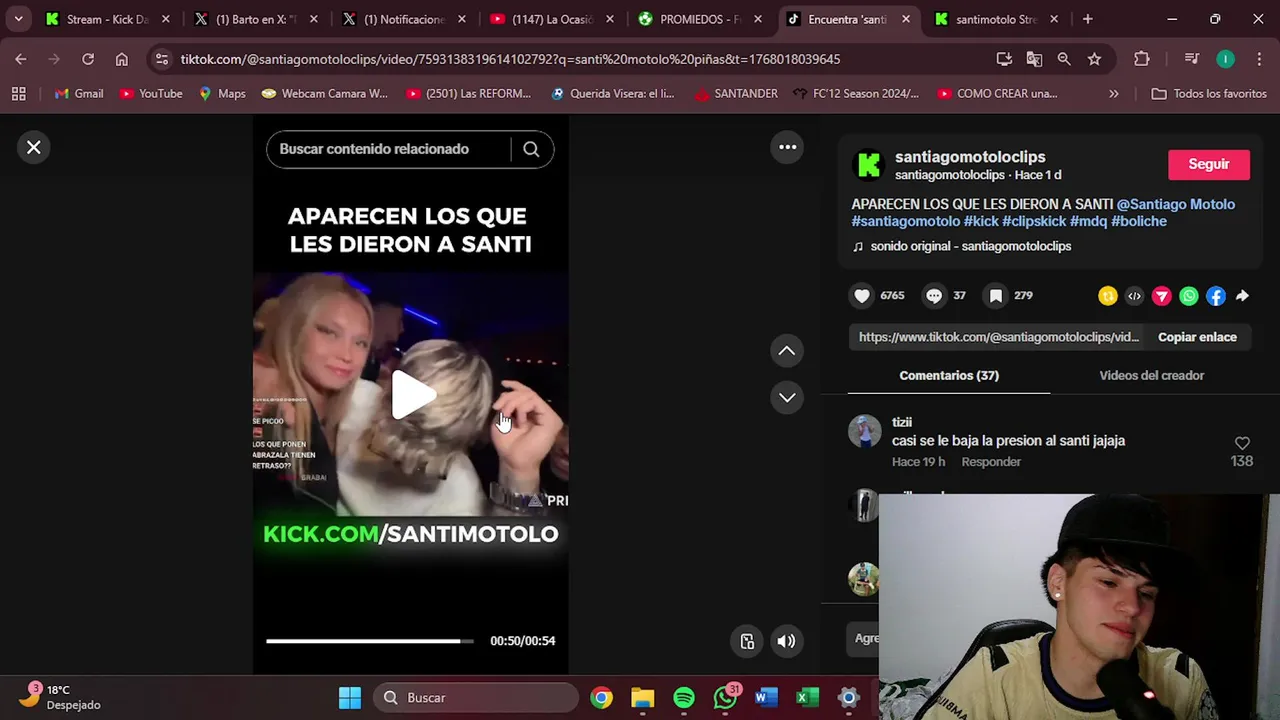The width and height of the screenshot is (1280, 720).
Task: Click the Copiar enlace button
Action: 1197,337
